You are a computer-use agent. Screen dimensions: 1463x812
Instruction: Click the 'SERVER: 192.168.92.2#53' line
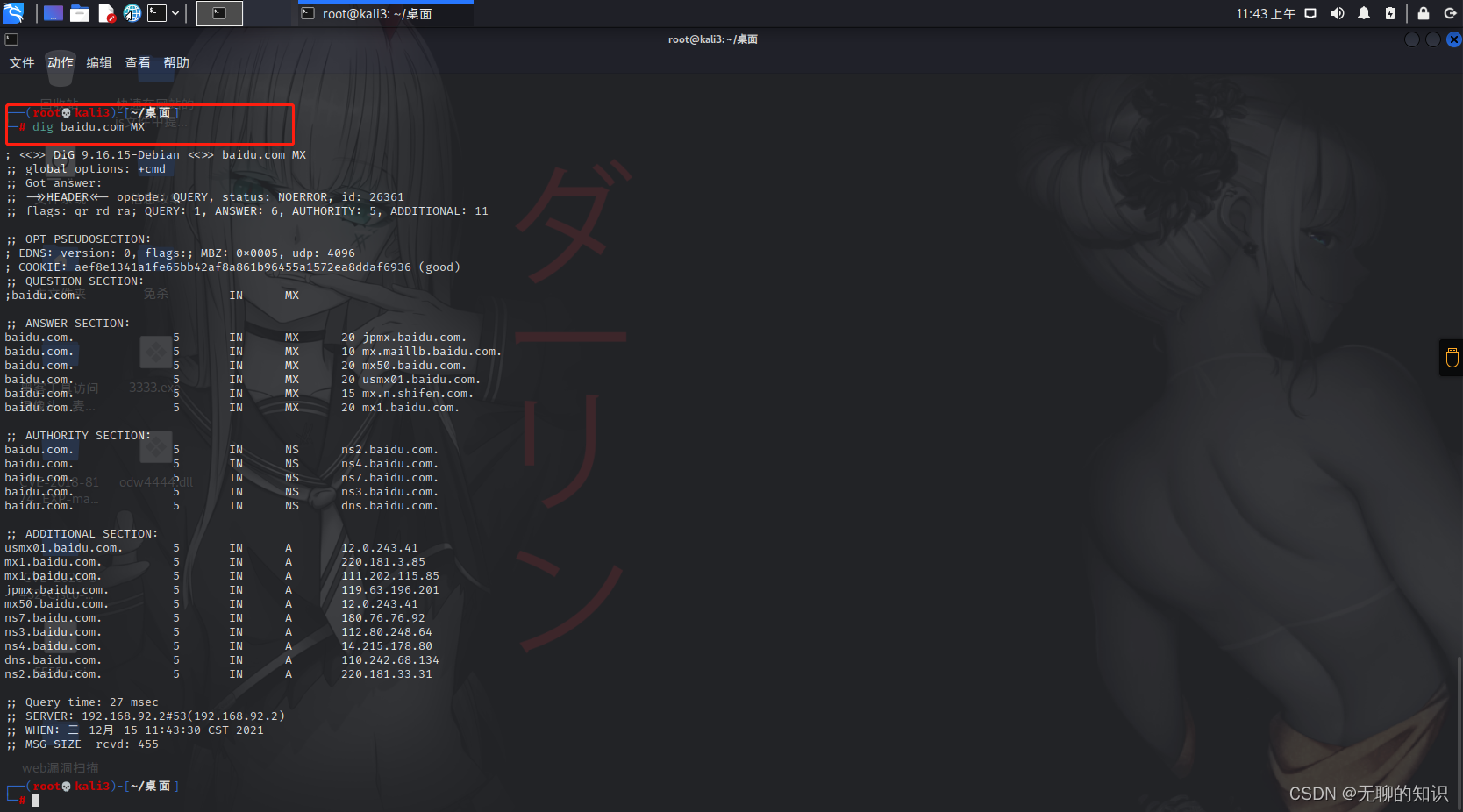(x=146, y=716)
